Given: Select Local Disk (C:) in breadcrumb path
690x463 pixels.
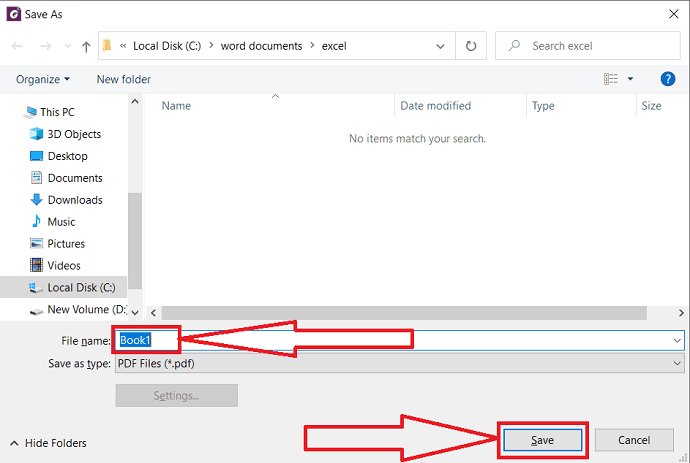Looking at the screenshot, I should (x=167, y=46).
